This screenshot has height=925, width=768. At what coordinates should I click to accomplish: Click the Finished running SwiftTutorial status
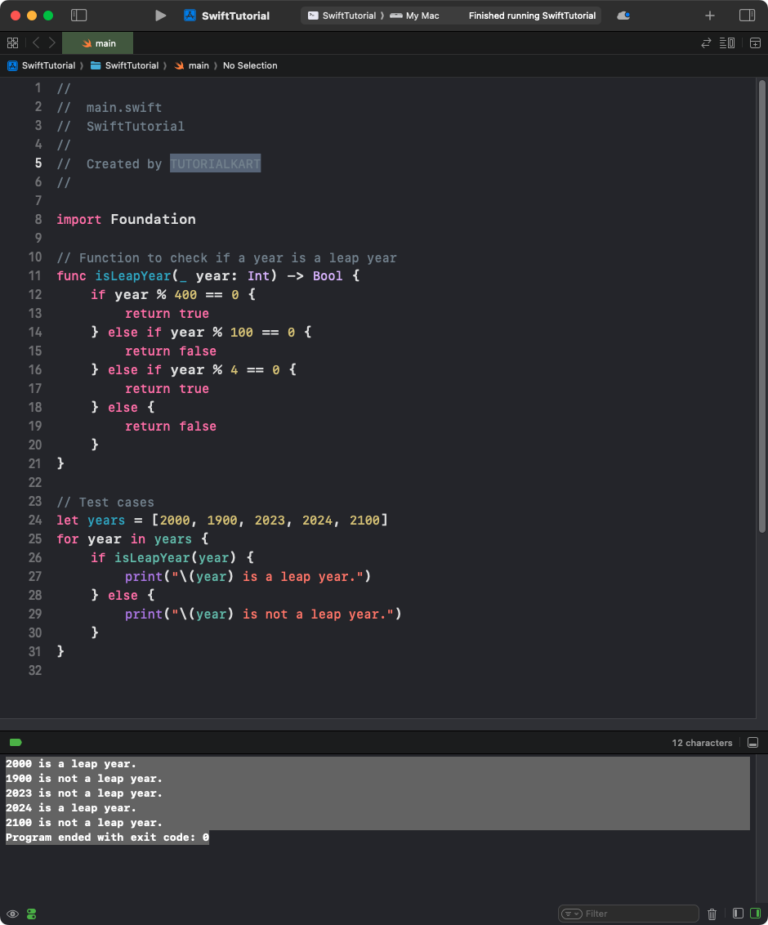click(x=531, y=16)
